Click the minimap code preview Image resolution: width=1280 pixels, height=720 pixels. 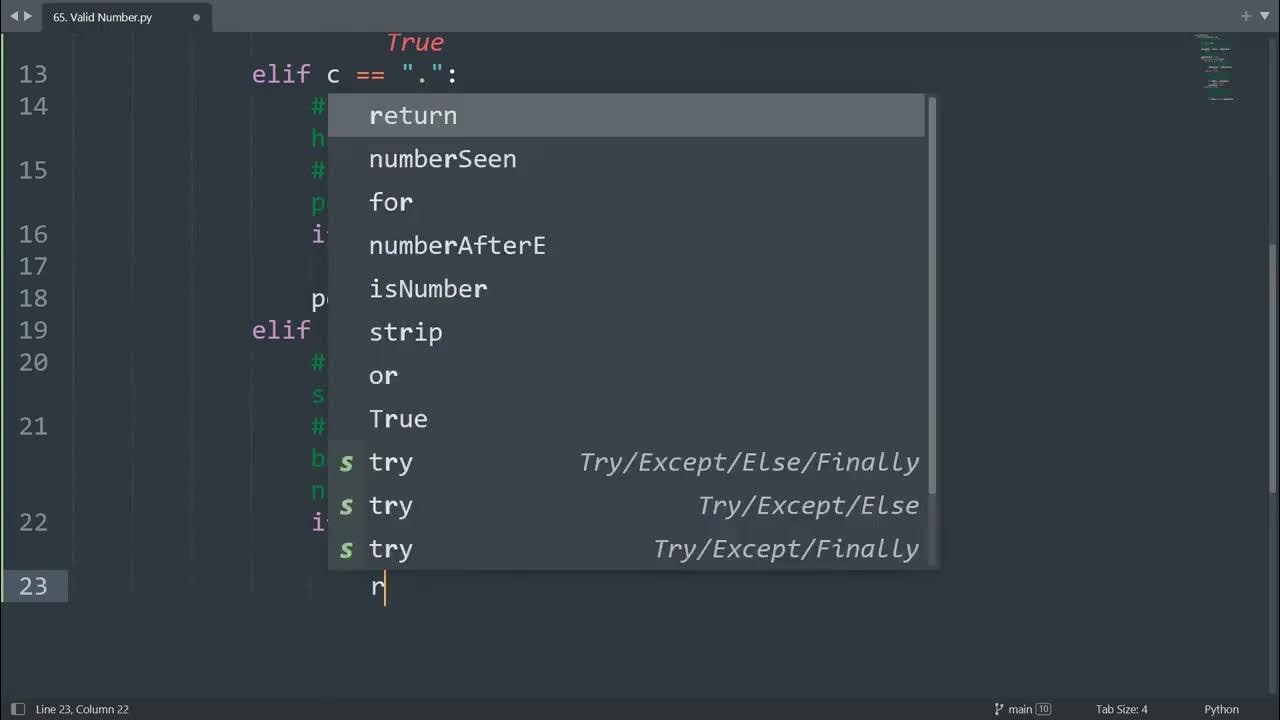coord(1217,68)
